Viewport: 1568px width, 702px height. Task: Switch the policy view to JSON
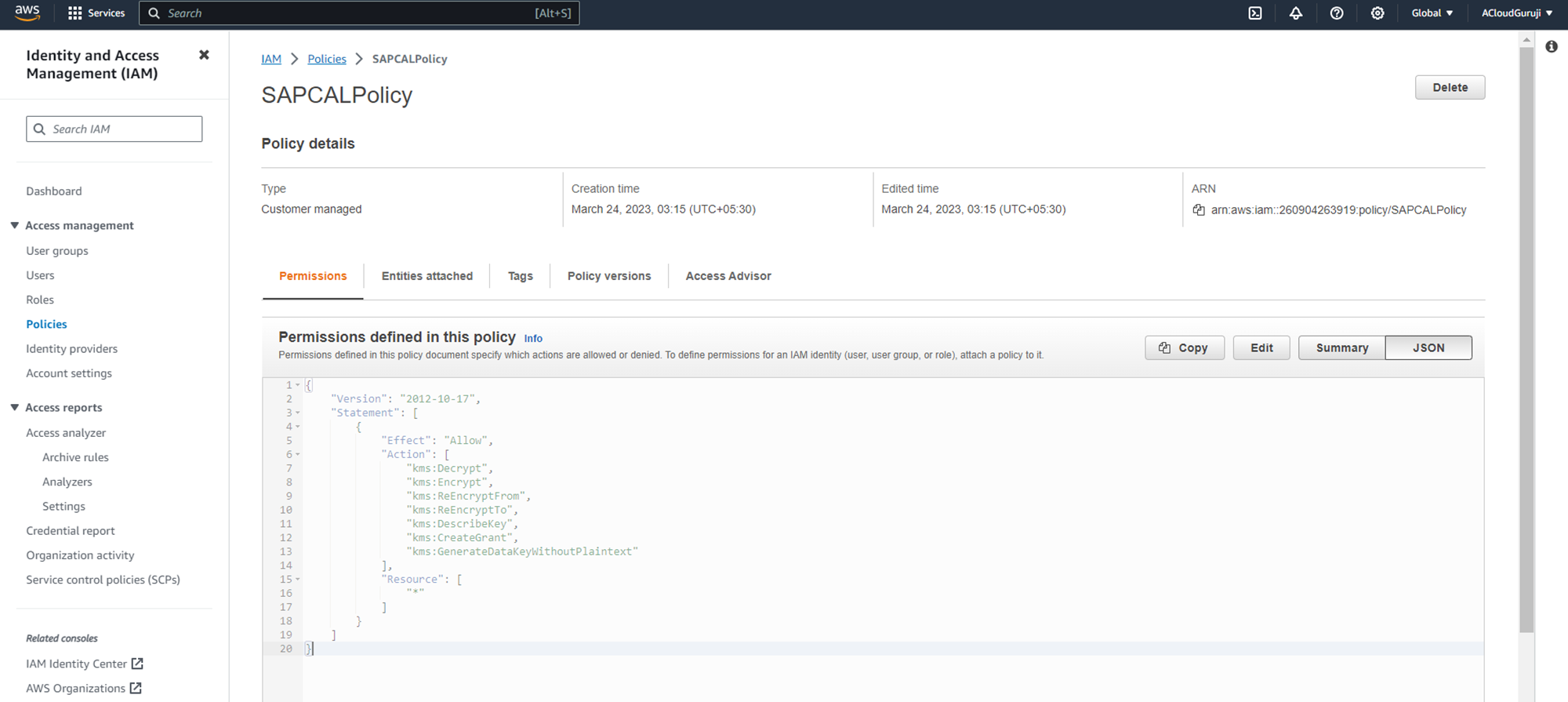1428,347
